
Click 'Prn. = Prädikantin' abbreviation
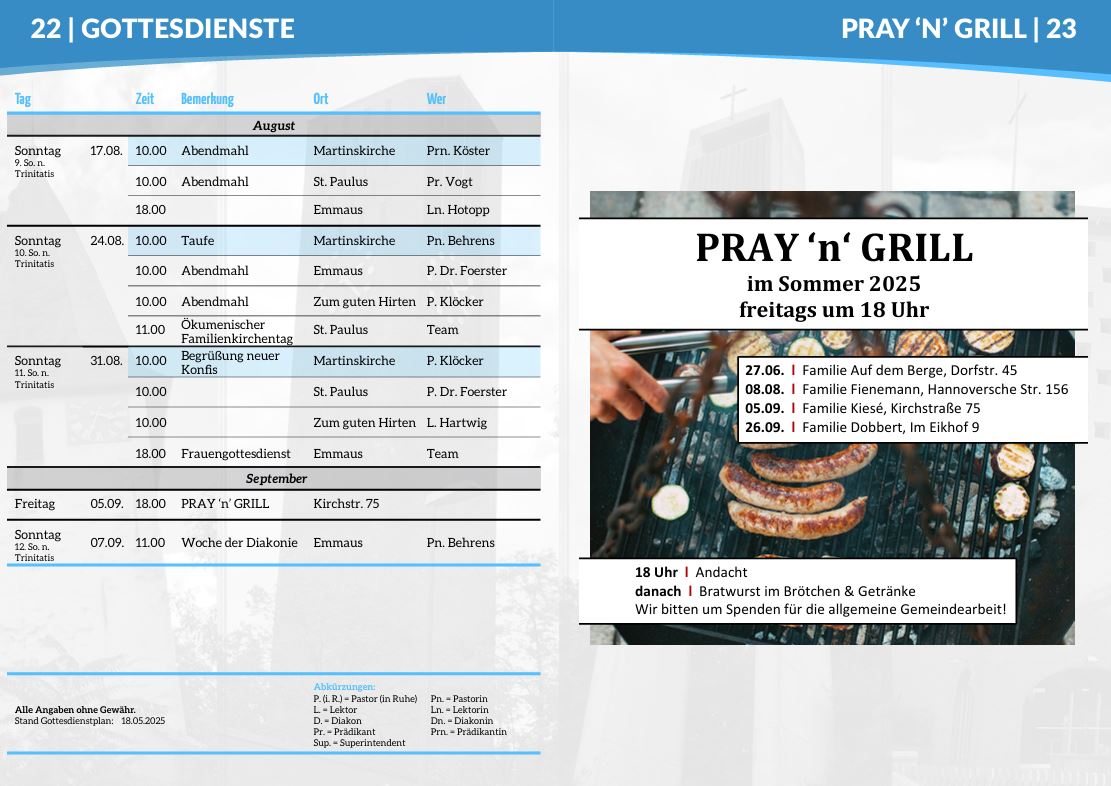pyautogui.click(x=468, y=731)
